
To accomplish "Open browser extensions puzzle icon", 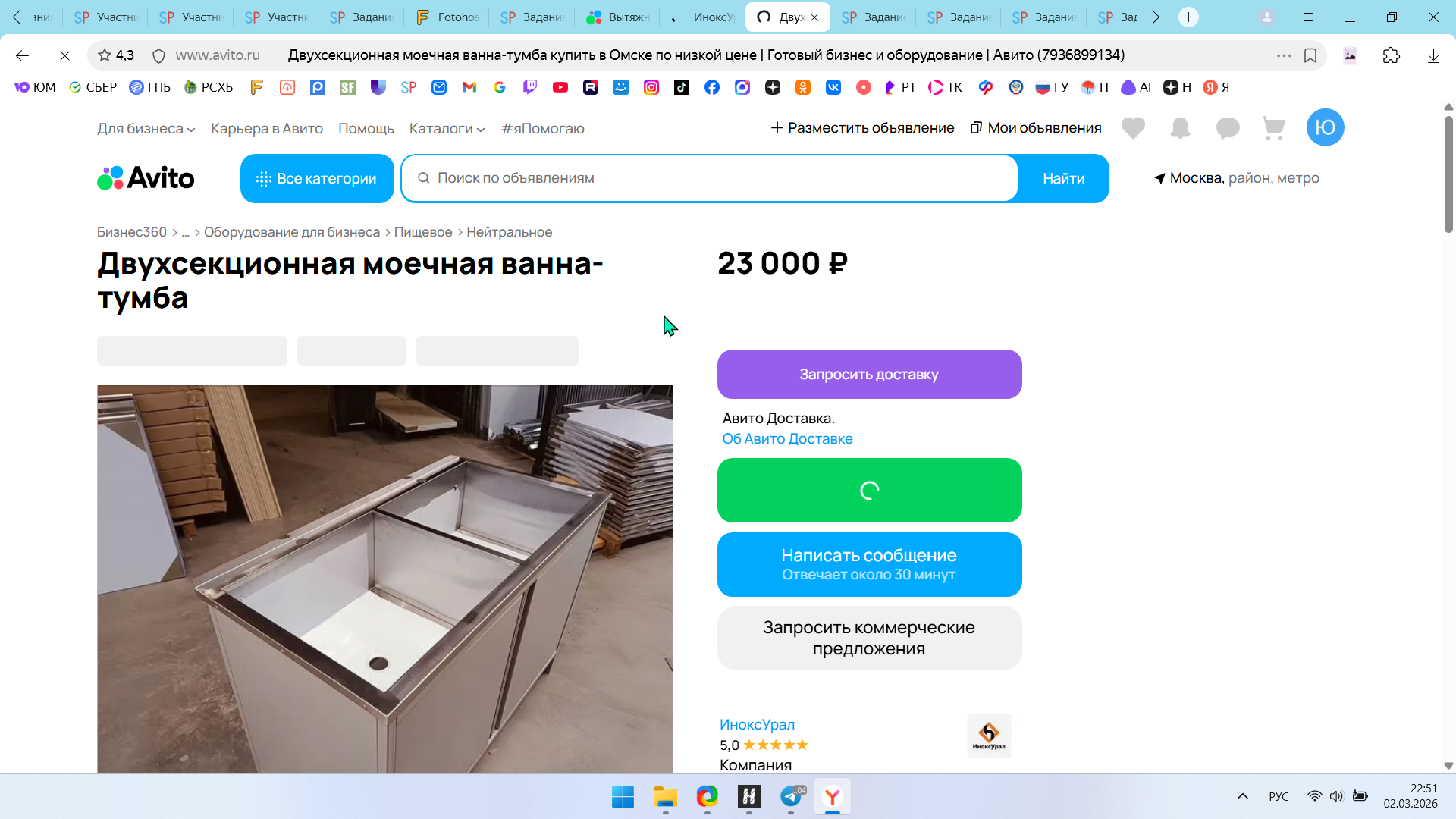I will [1391, 55].
